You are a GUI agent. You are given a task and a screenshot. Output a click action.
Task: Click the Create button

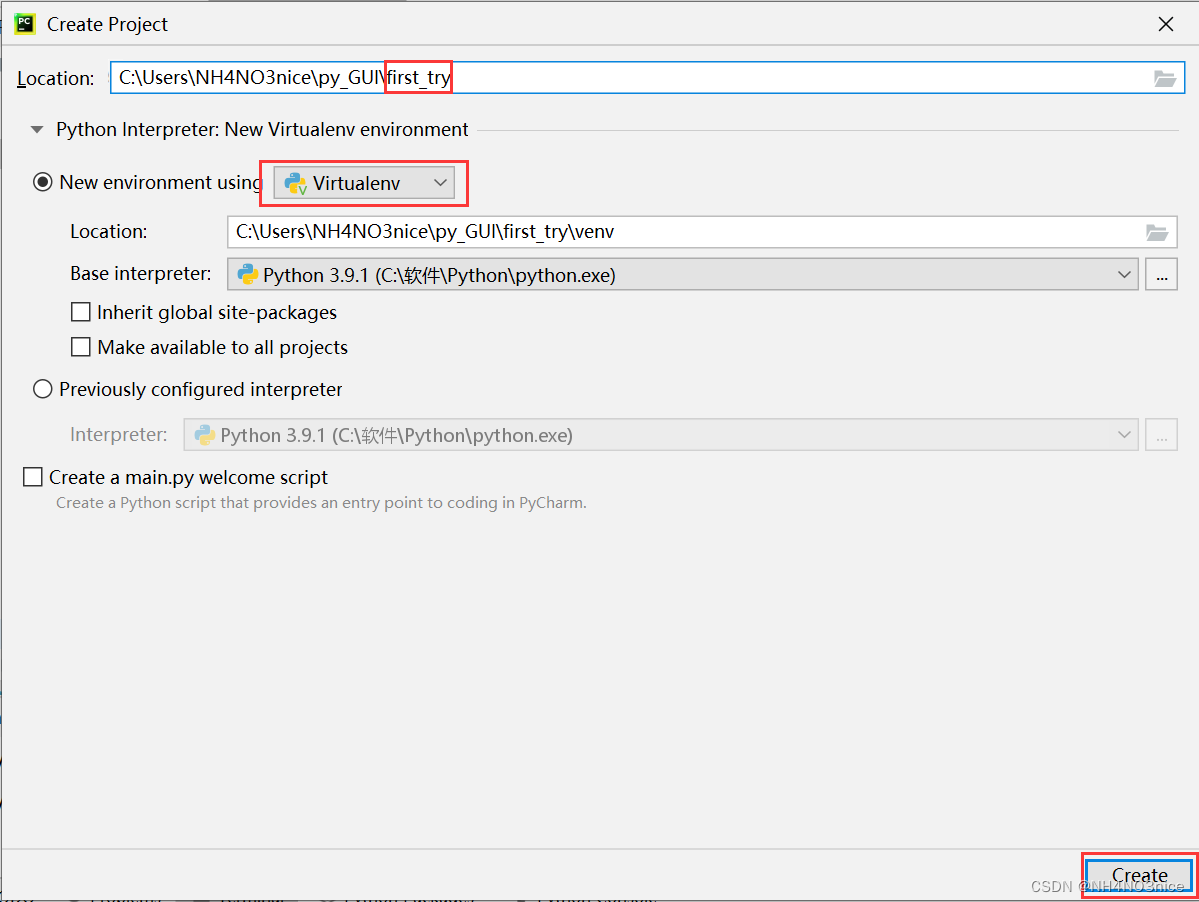(x=1139, y=875)
